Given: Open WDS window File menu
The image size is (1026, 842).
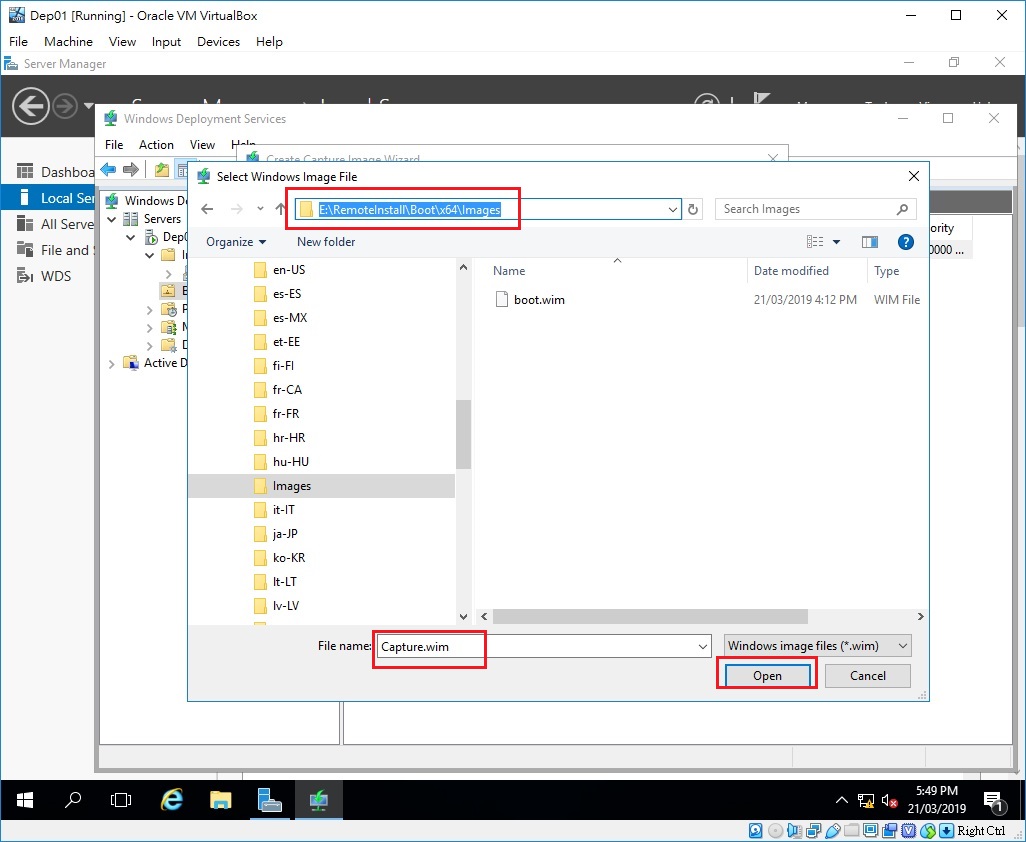Looking at the screenshot, I should point(114,145).
